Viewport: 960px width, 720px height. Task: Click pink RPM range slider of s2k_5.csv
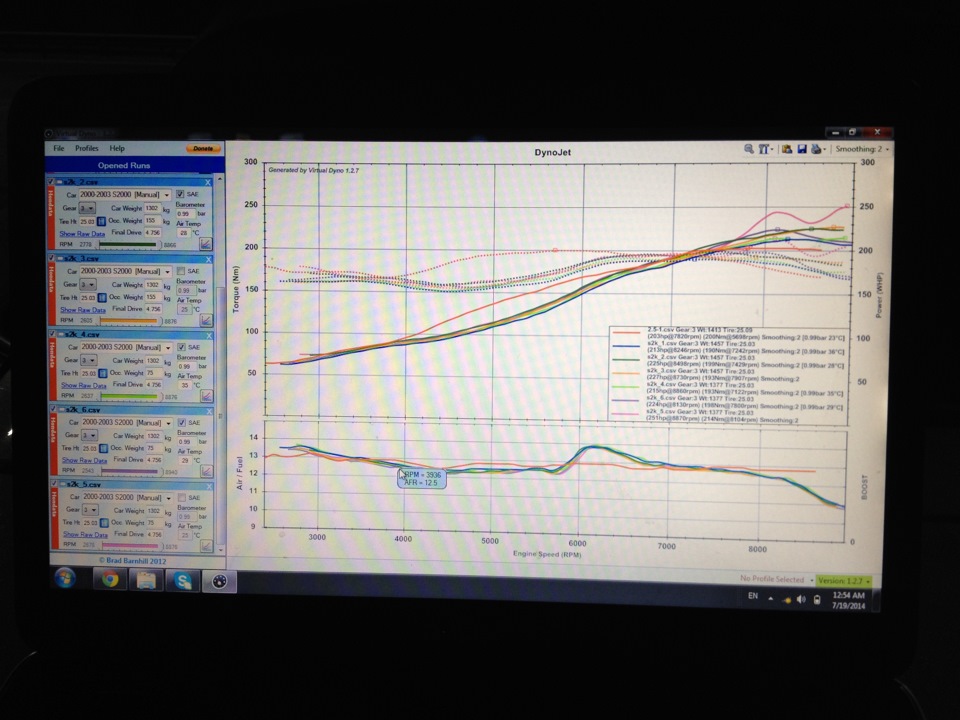point(131,546)
